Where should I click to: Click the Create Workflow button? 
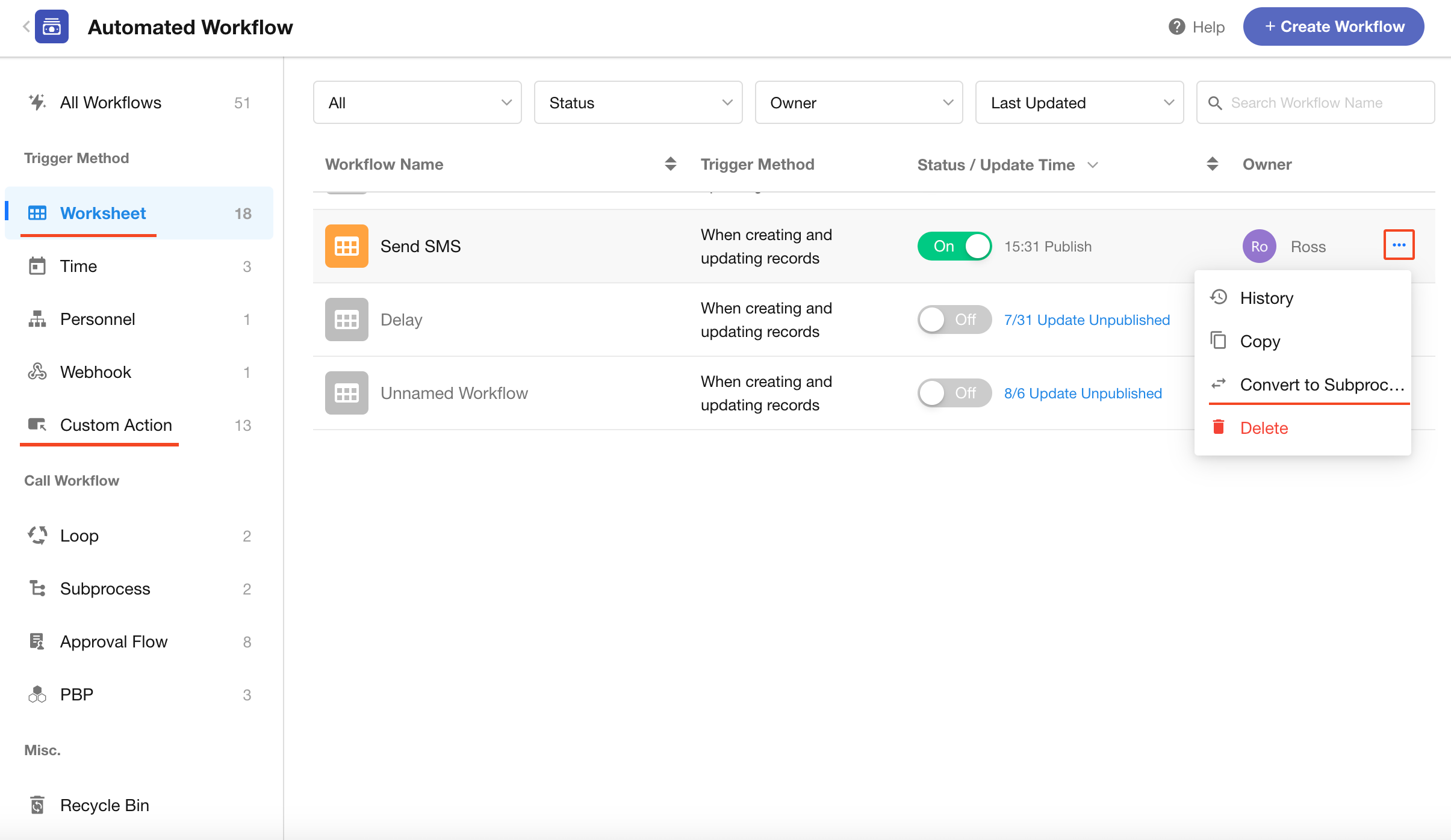tap(1333, 27)
